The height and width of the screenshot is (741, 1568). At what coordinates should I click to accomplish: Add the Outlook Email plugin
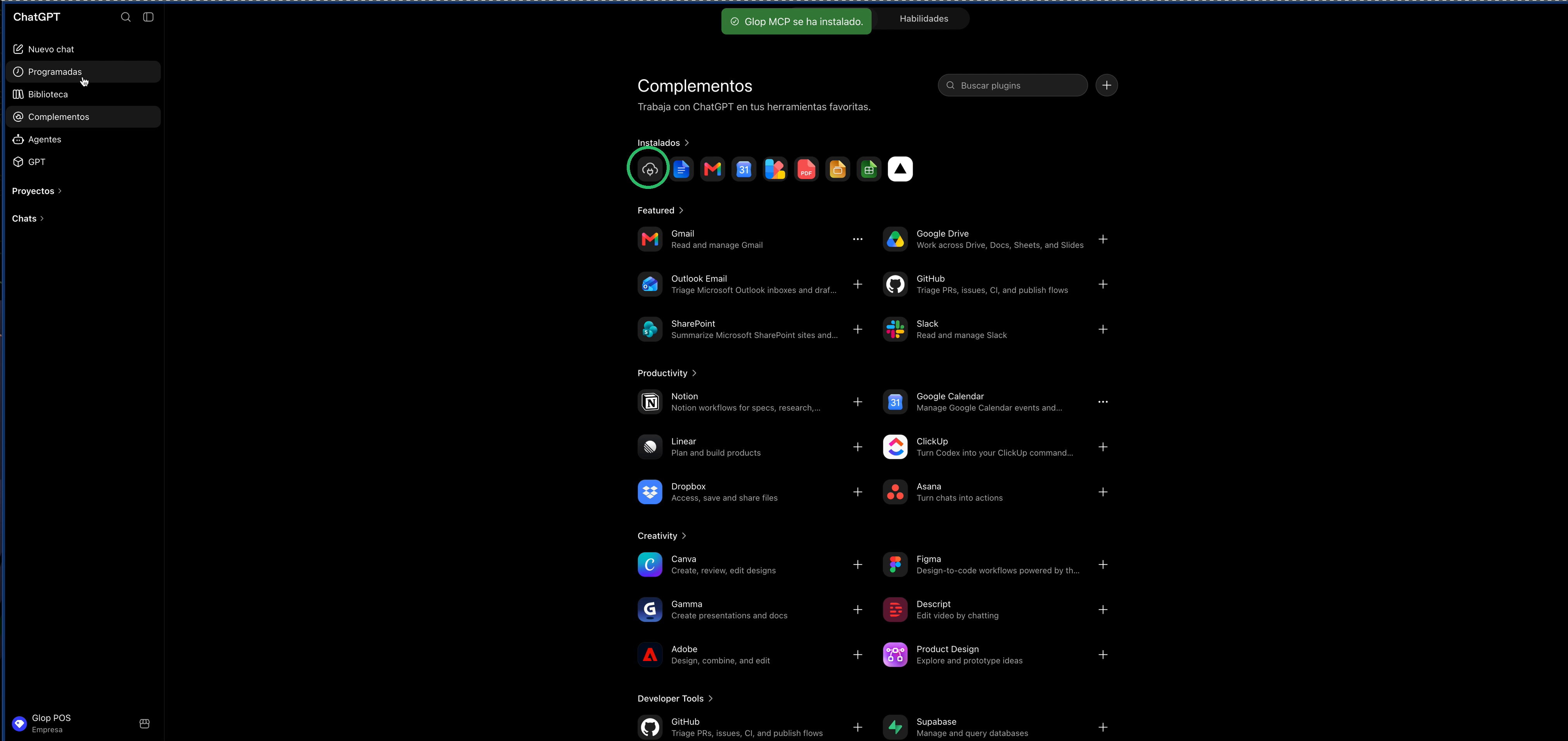857,284
